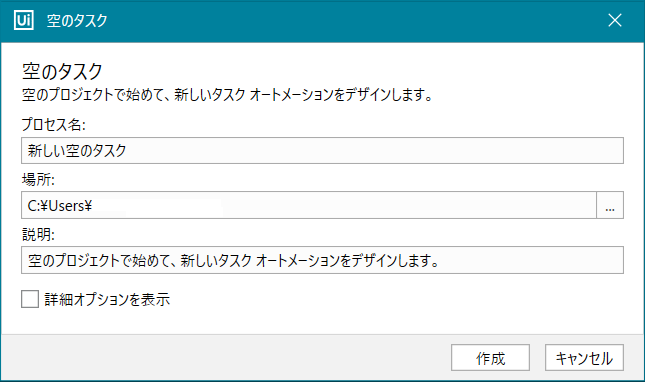Viewport: 646px width, 383px height.
Task: Enable the 詳細オプションを表示 checkbox
Action: click(30, 299)
